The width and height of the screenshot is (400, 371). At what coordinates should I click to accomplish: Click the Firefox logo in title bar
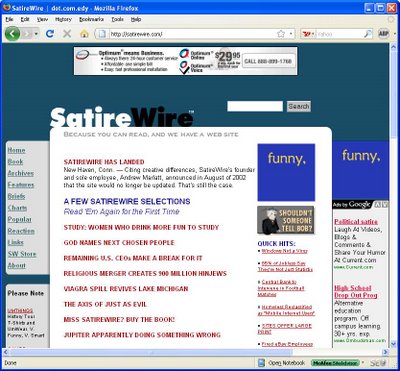pos(6,7)
